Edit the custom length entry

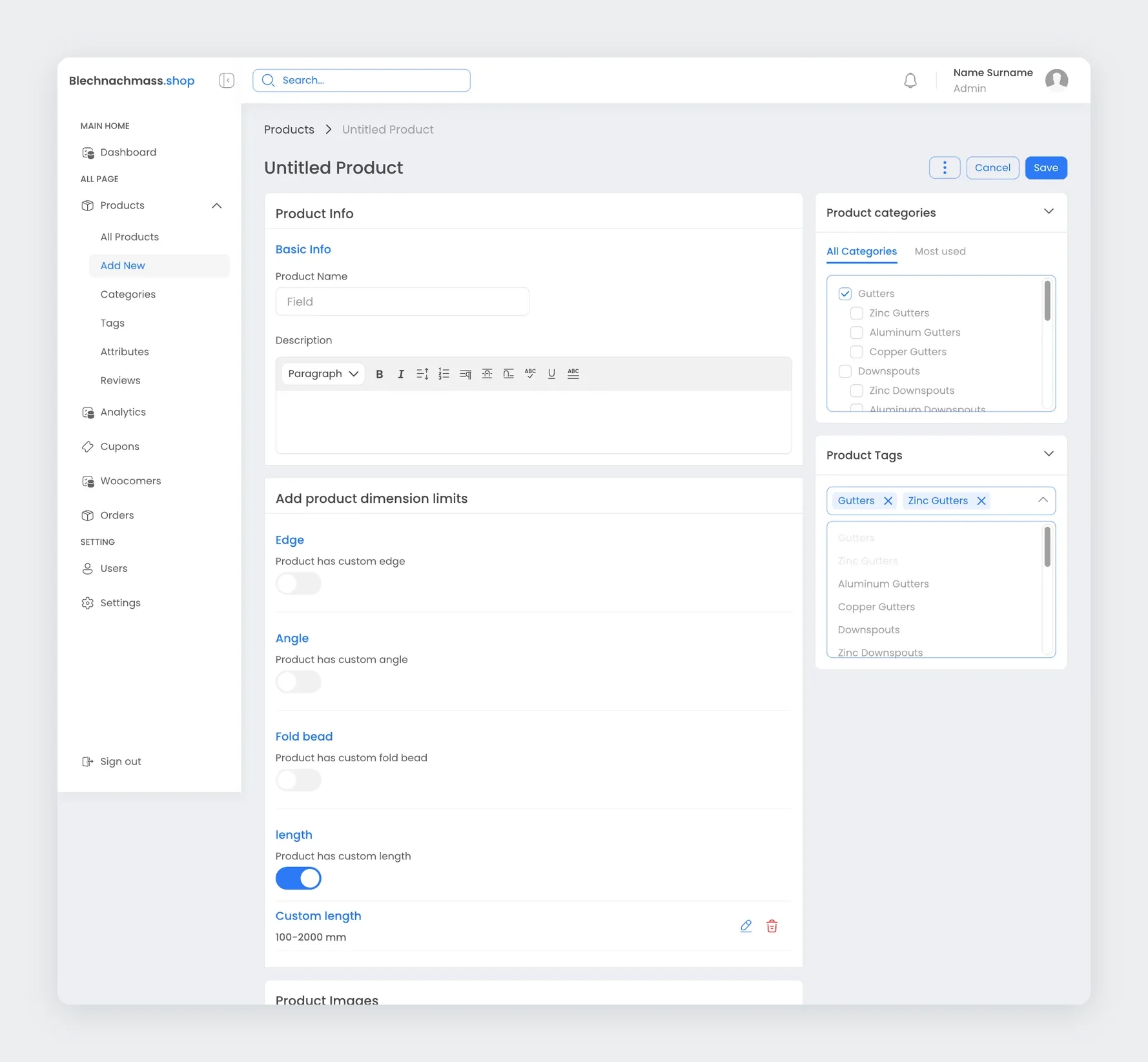coord(746,926)
